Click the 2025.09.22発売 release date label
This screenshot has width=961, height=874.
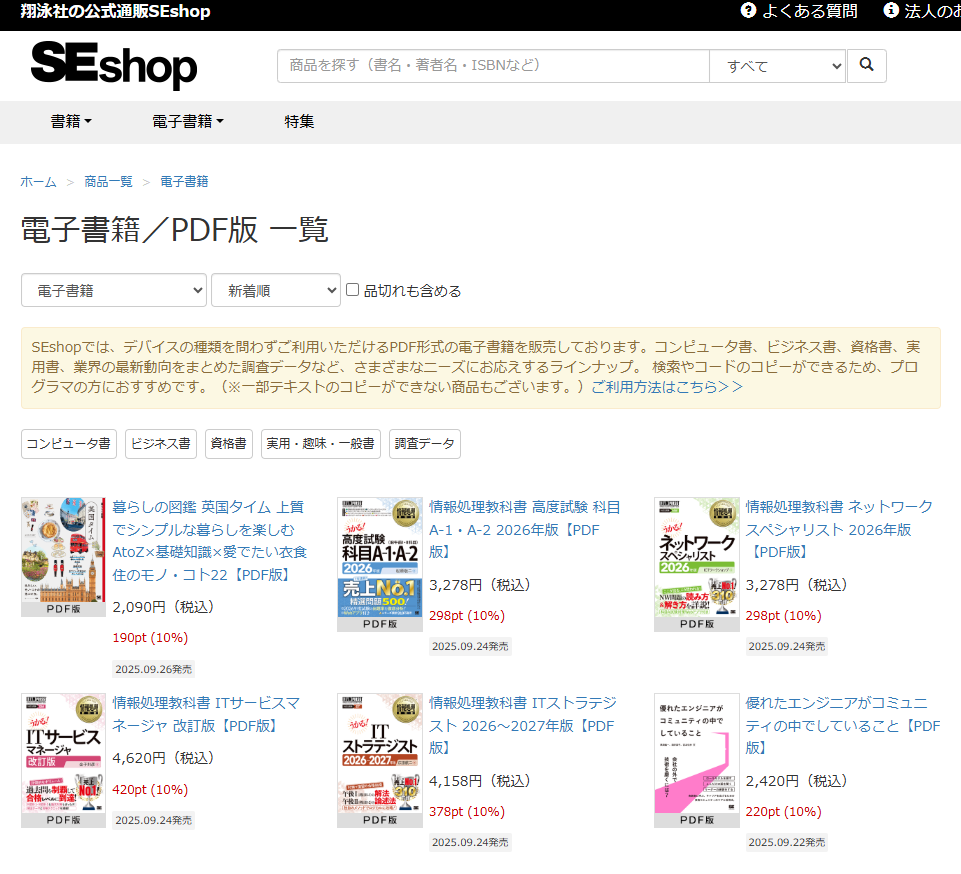point(787,842)
